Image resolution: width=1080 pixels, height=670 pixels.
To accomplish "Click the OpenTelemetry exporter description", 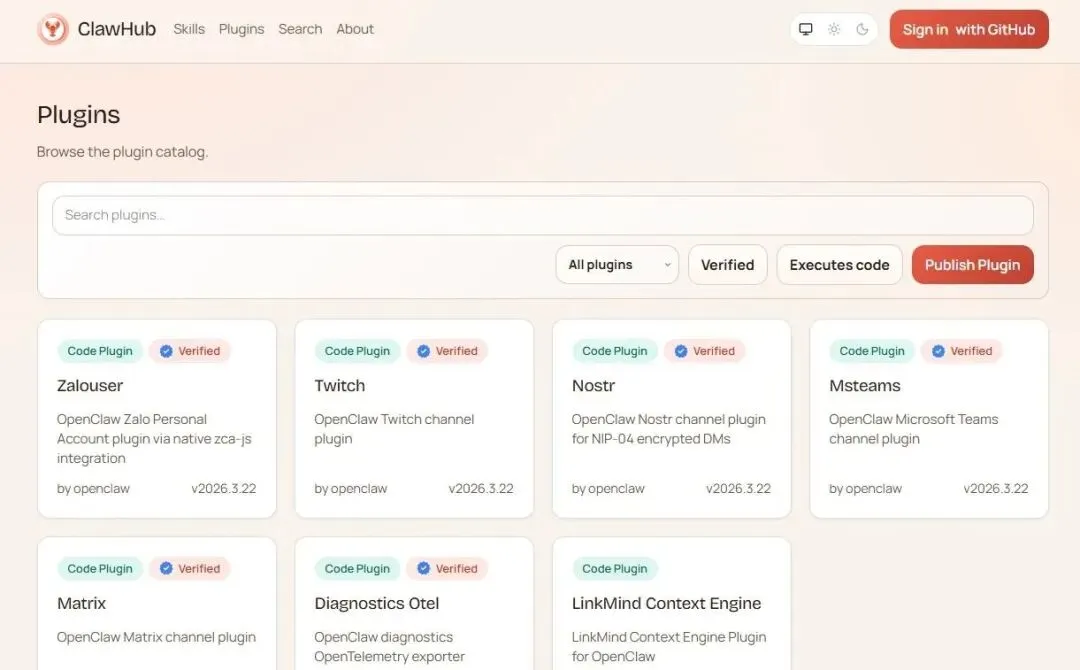I will [389, 647].
